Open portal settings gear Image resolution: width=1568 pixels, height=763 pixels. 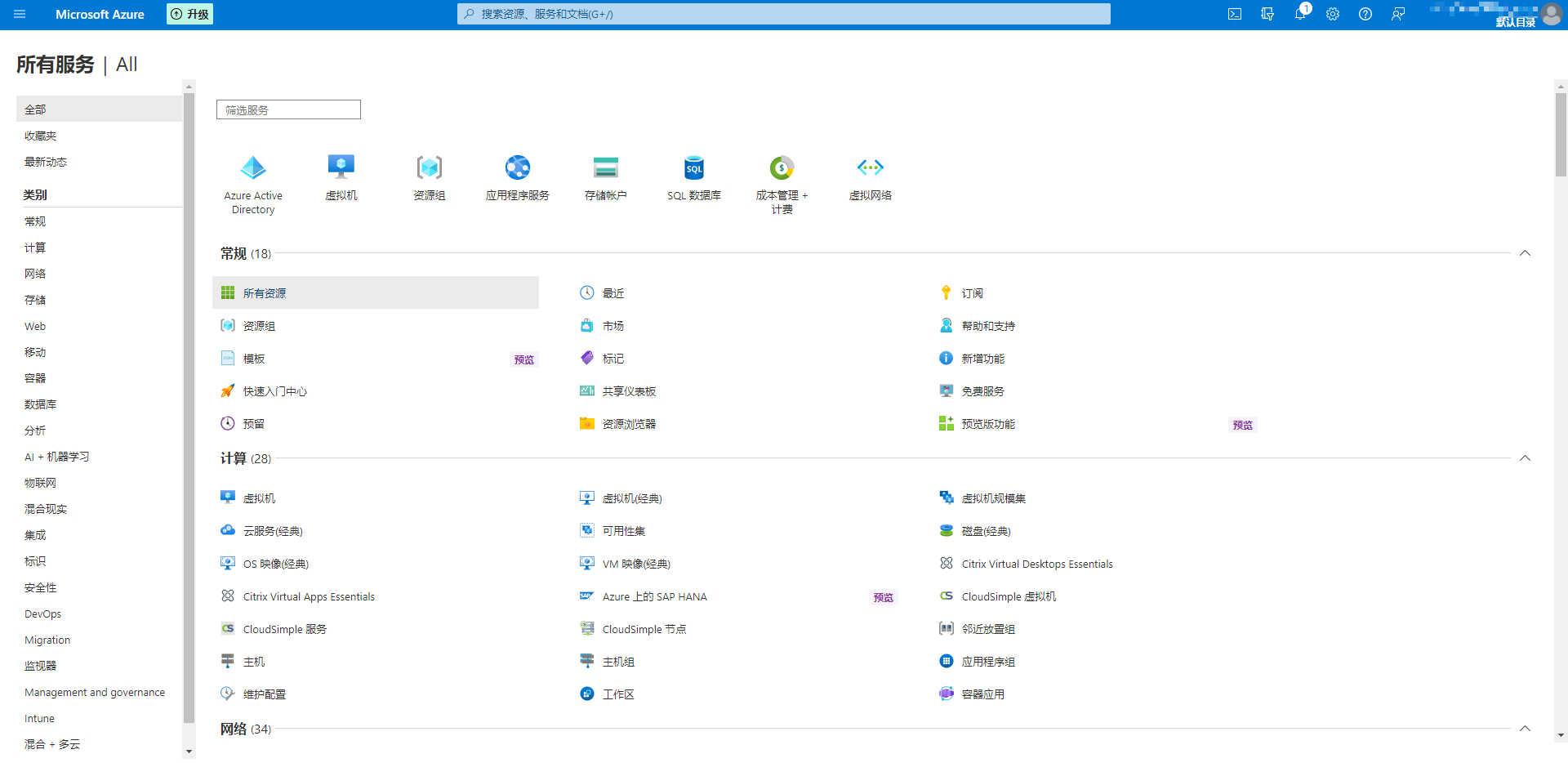tap(1333, 14)
